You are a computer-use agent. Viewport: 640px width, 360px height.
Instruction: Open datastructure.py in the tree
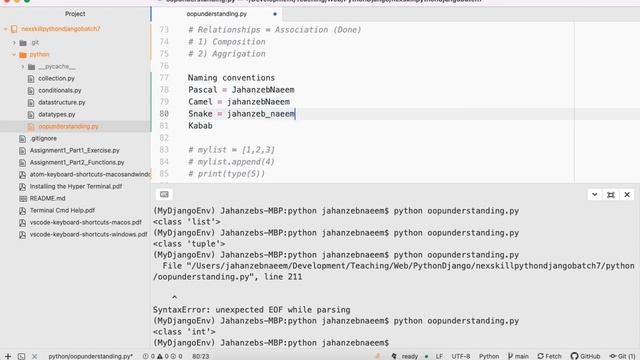point(62,102)
